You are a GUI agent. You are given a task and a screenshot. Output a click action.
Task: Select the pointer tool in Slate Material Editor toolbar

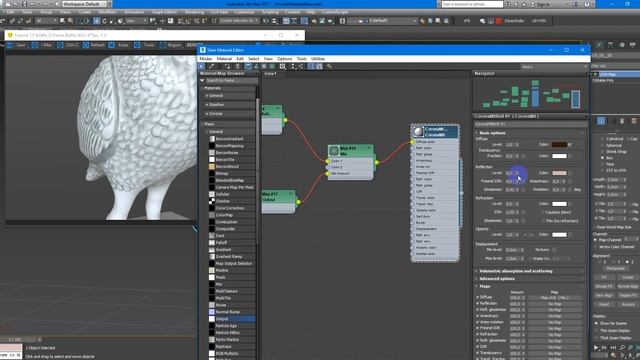click(x=202, y=66)
